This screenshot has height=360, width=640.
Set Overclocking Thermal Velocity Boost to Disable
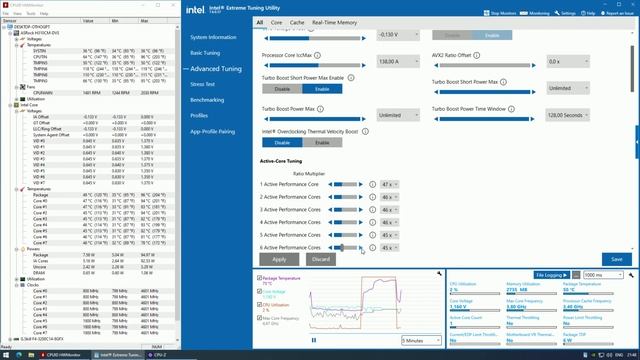(282, 142)
